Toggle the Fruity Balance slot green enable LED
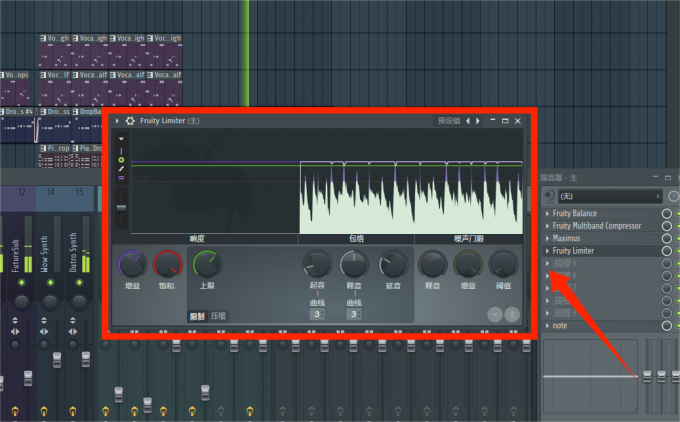Viewport: 680px width, 422px height. 678,213
